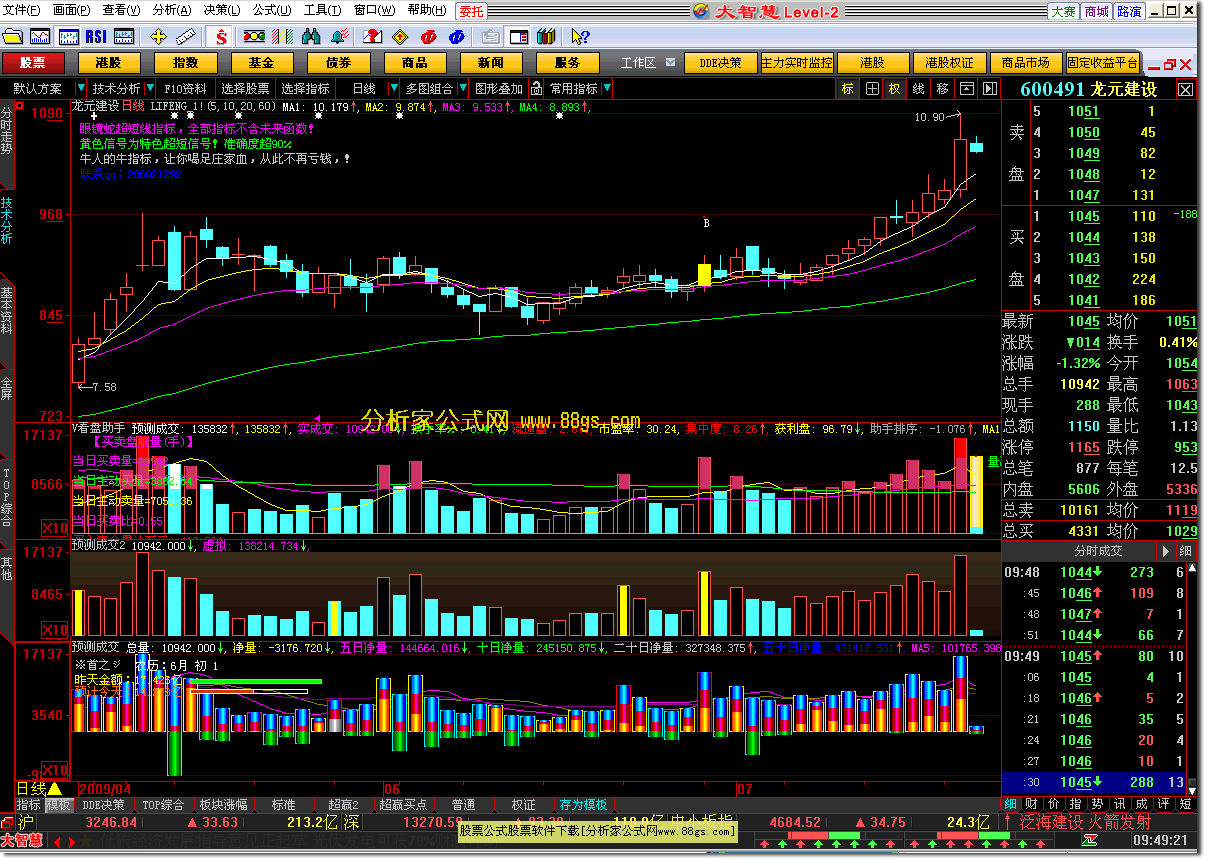Image resolution: width=1207 pixels, height=860 pixels.
Task: Click the window layout toolbar icon
Action: point(519,37)
